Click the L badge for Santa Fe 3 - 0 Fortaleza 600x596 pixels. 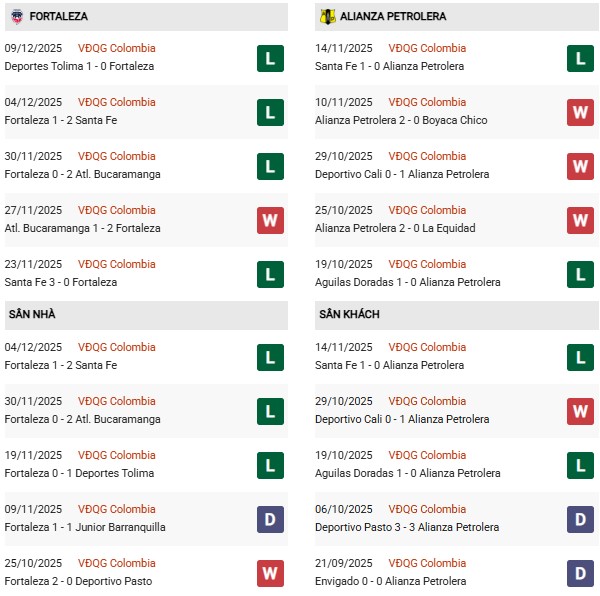coord(269,274)
